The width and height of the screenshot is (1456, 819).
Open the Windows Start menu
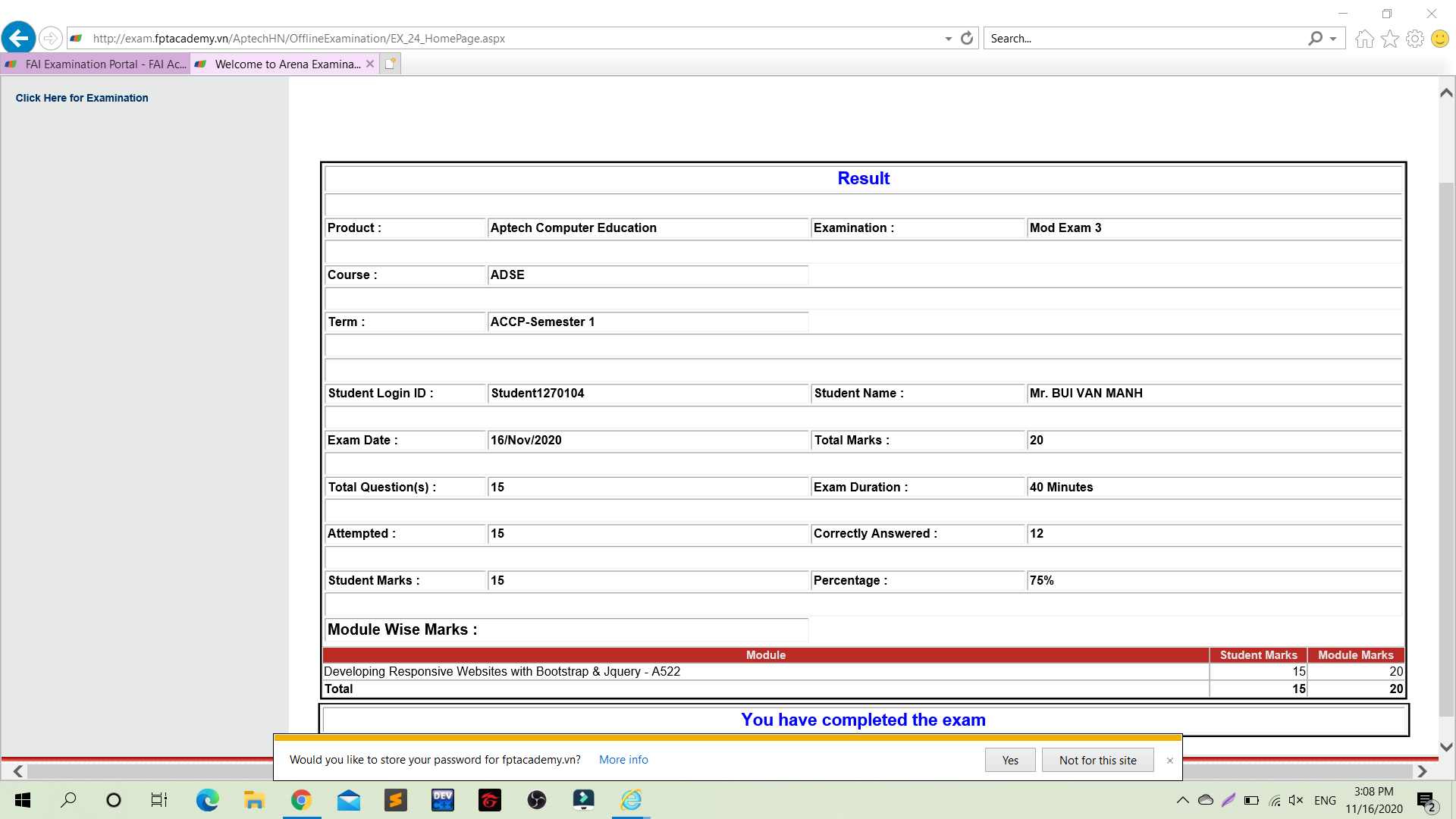click(x=23, y=800)
